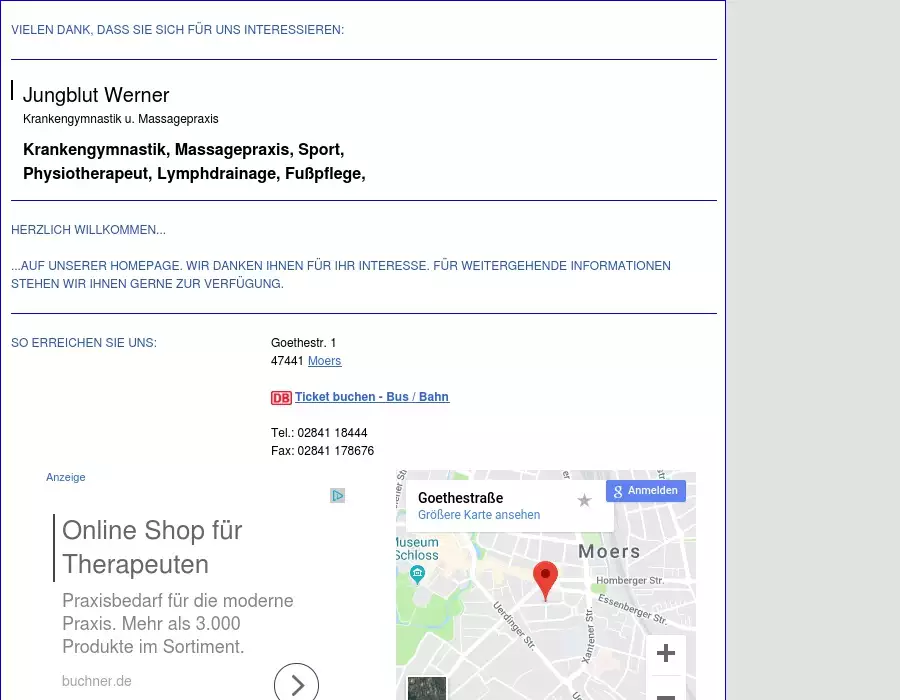Screen dimensions: 900x700
Task: Open Ticket buchen - Bus / Bahn link
Action: click(371, 397)
